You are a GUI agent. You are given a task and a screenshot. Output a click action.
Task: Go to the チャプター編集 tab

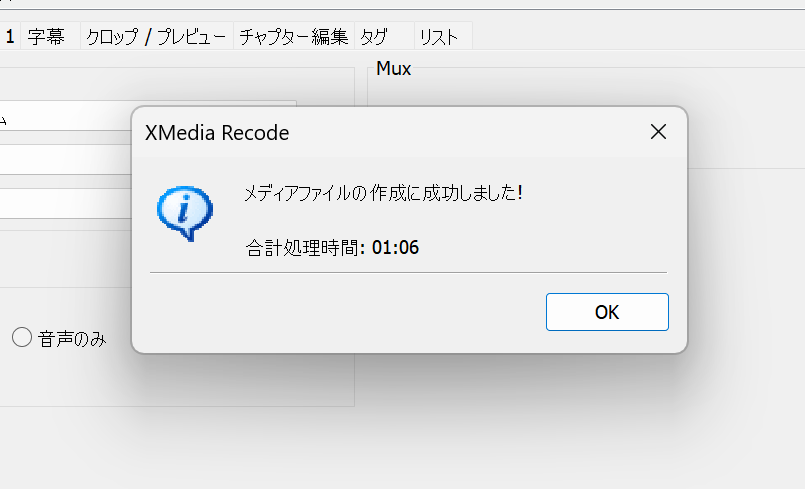click(293, 37)
